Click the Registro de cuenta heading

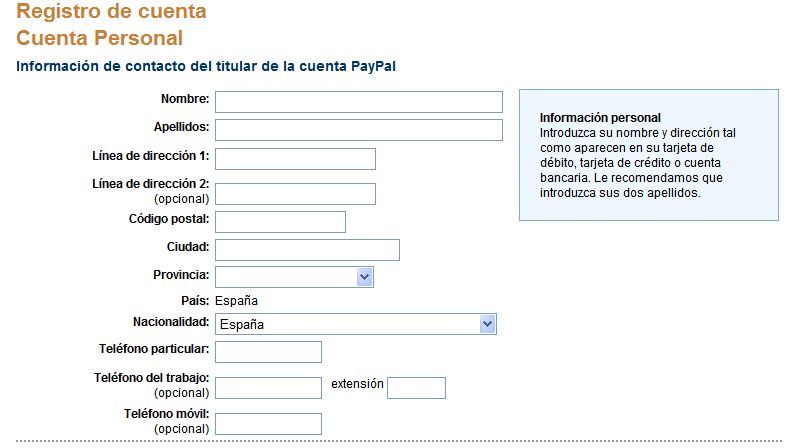point(111,11)
